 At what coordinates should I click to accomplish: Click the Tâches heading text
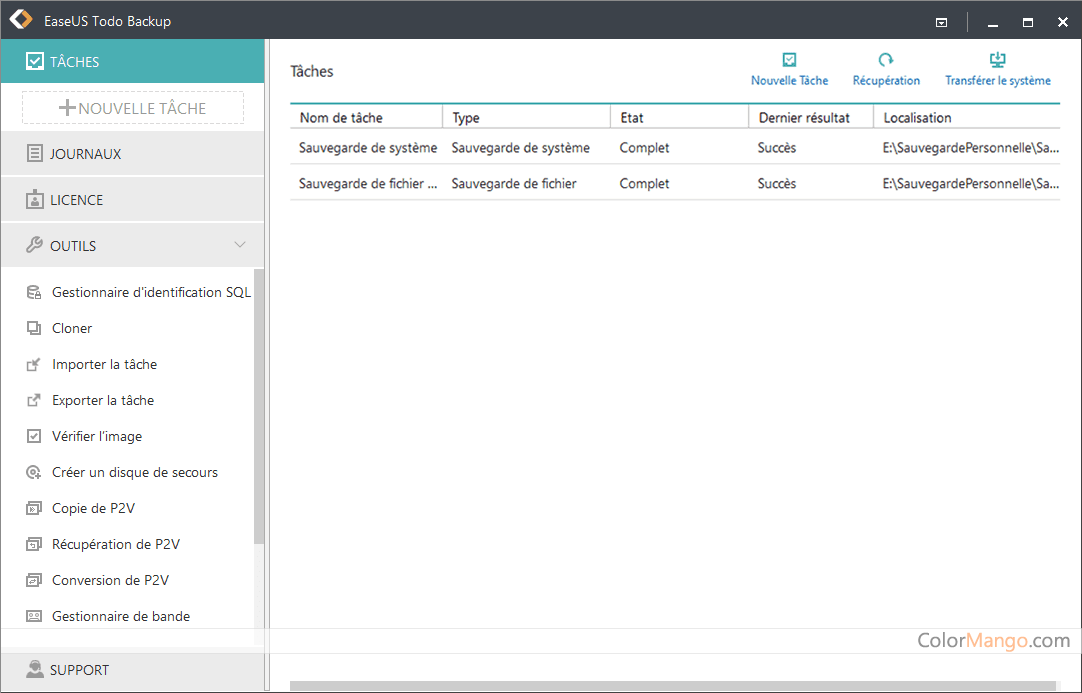[x=312, y=72]
